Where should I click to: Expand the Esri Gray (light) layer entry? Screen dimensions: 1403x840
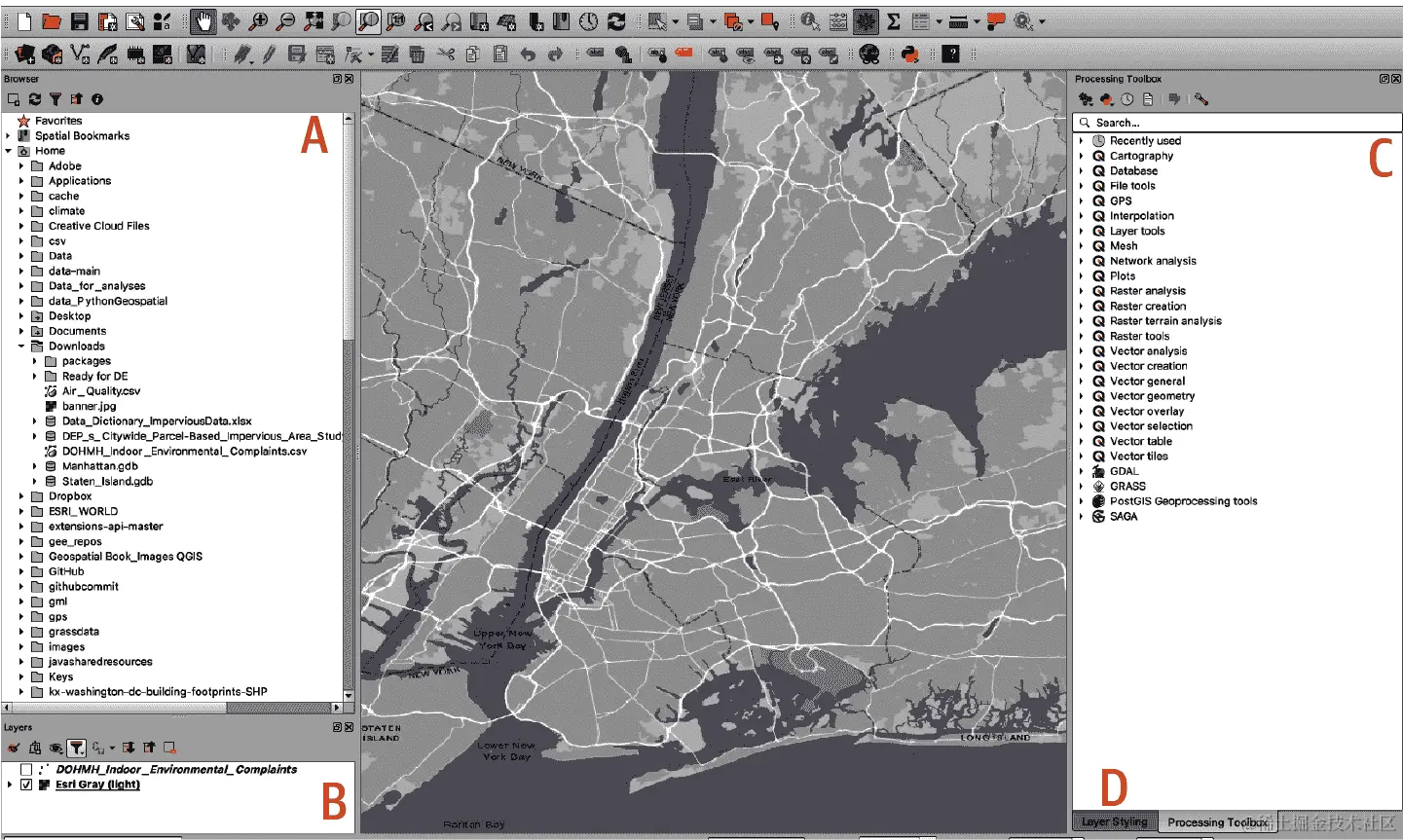10,784
